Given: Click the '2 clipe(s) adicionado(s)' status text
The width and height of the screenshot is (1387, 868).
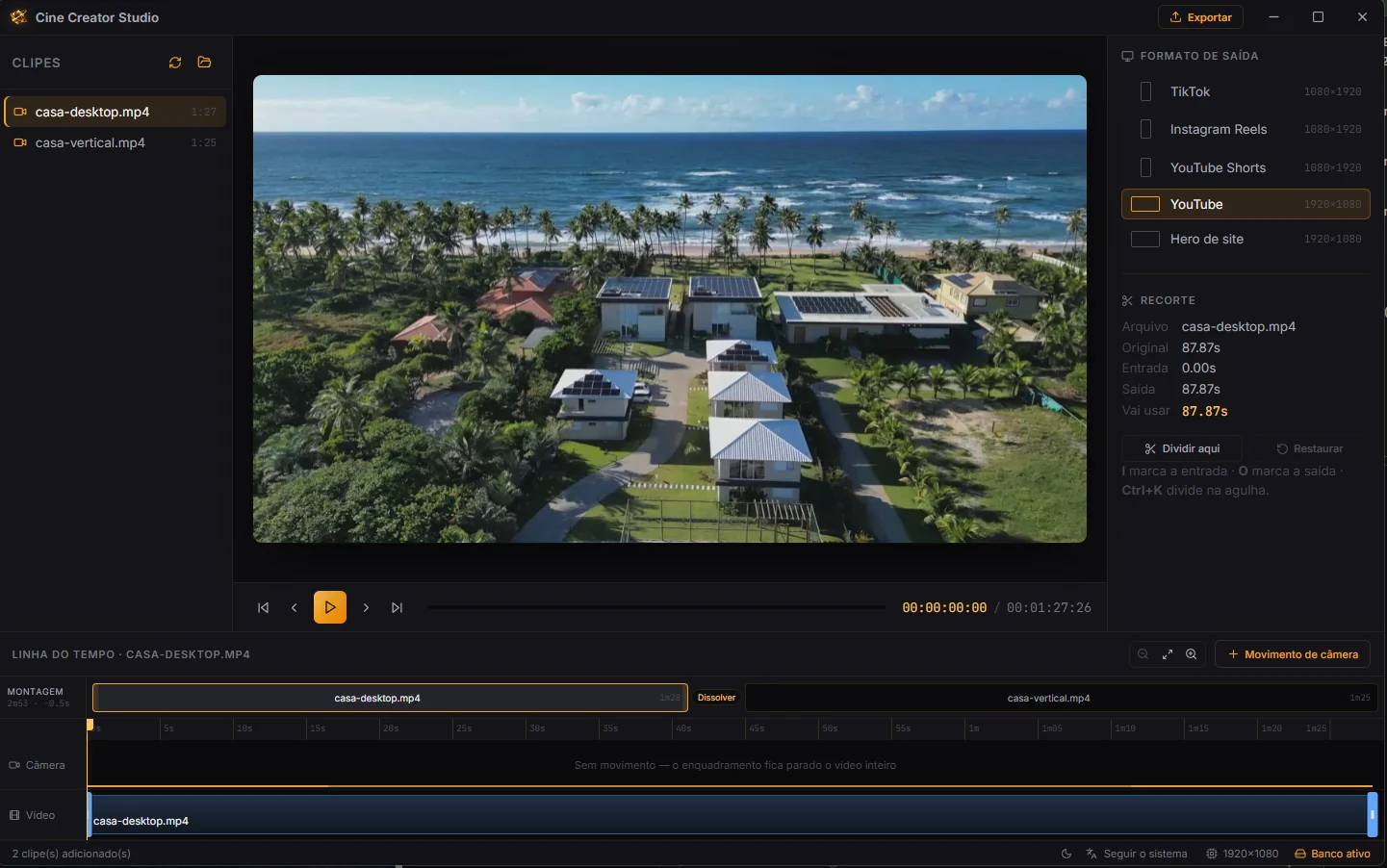Looking at the screenshot, I should (71, 854).
